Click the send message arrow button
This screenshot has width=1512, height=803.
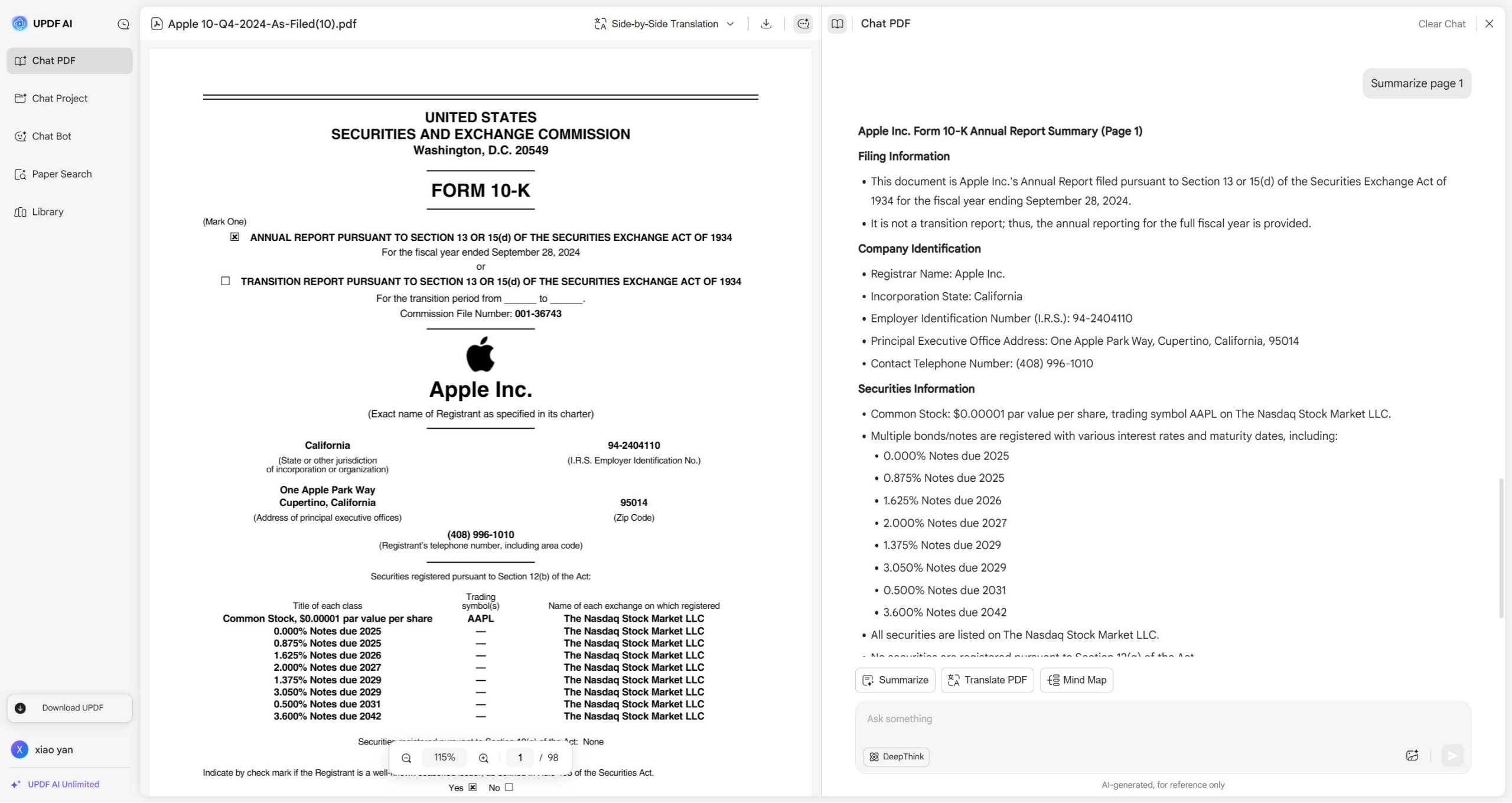click(1452, 756)
